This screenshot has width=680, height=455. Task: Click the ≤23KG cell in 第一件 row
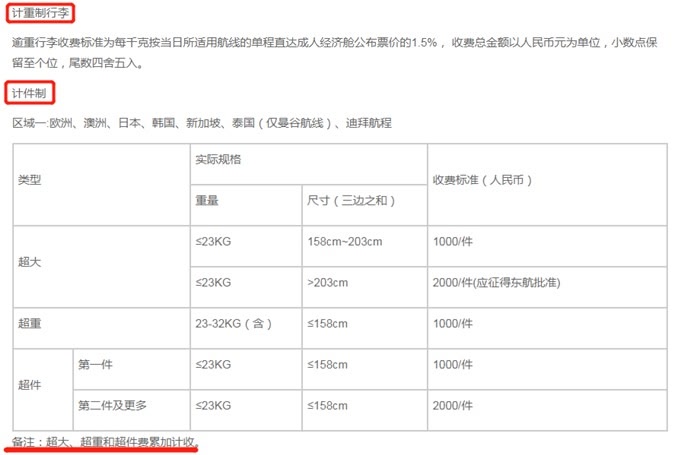click(246, 369)
